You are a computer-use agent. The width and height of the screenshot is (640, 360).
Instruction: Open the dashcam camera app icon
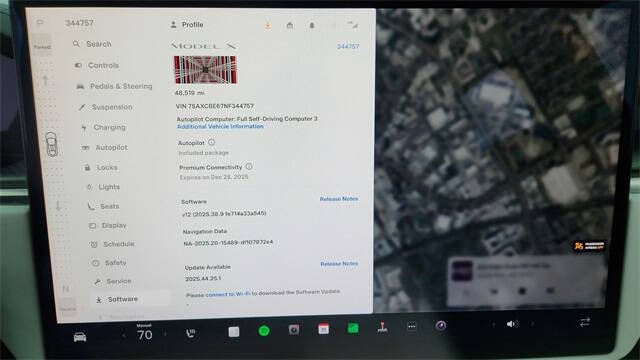294,329
